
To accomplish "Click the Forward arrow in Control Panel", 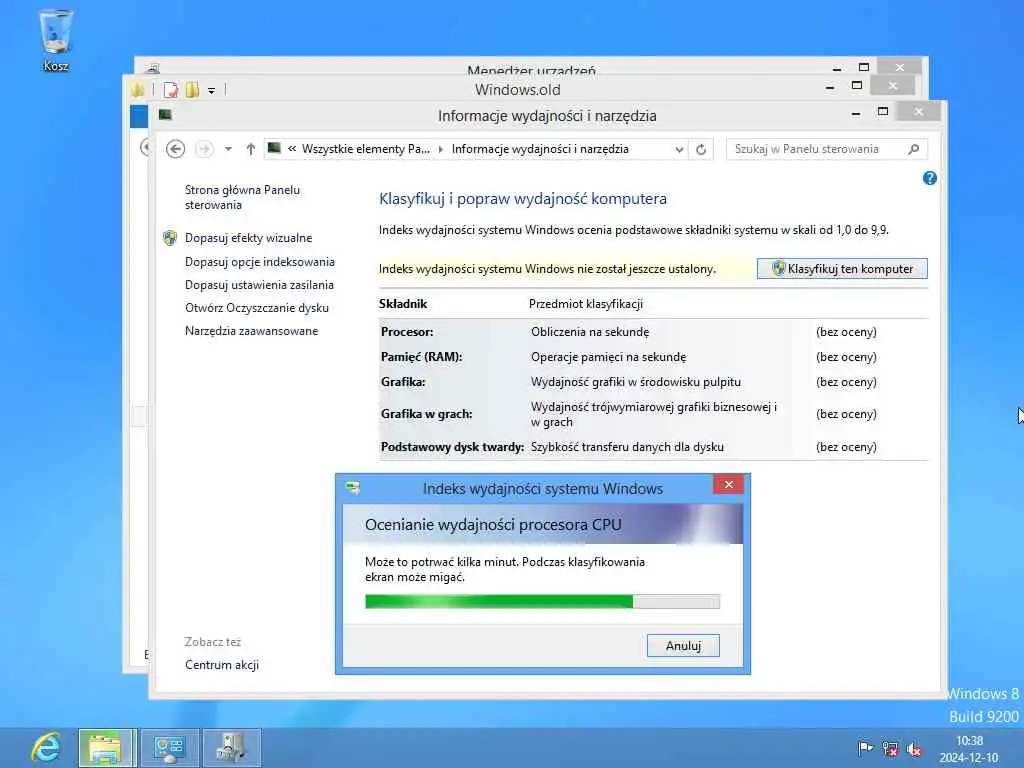I will 204,149.
